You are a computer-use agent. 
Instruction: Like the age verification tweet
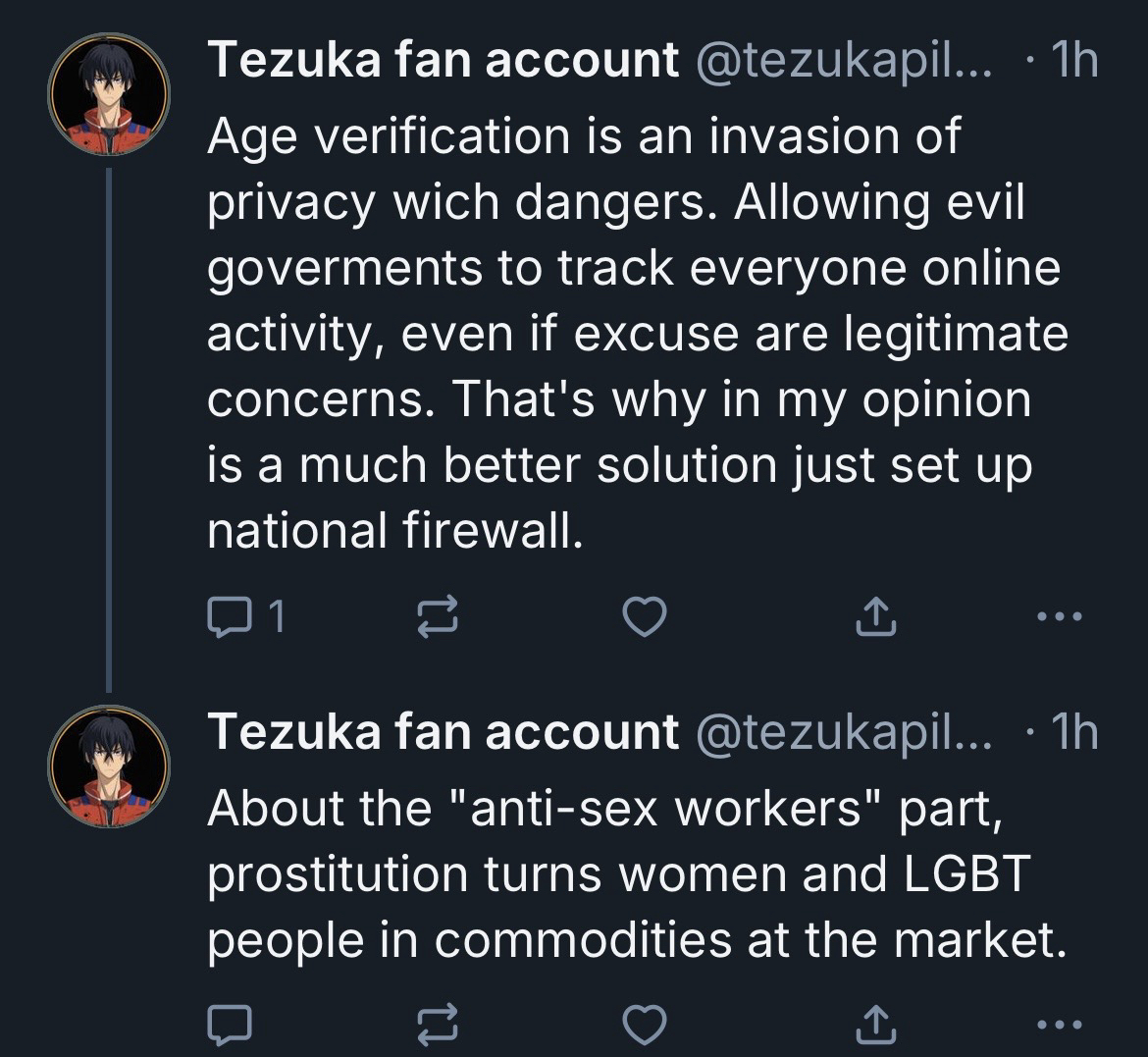tap(645, 616)
